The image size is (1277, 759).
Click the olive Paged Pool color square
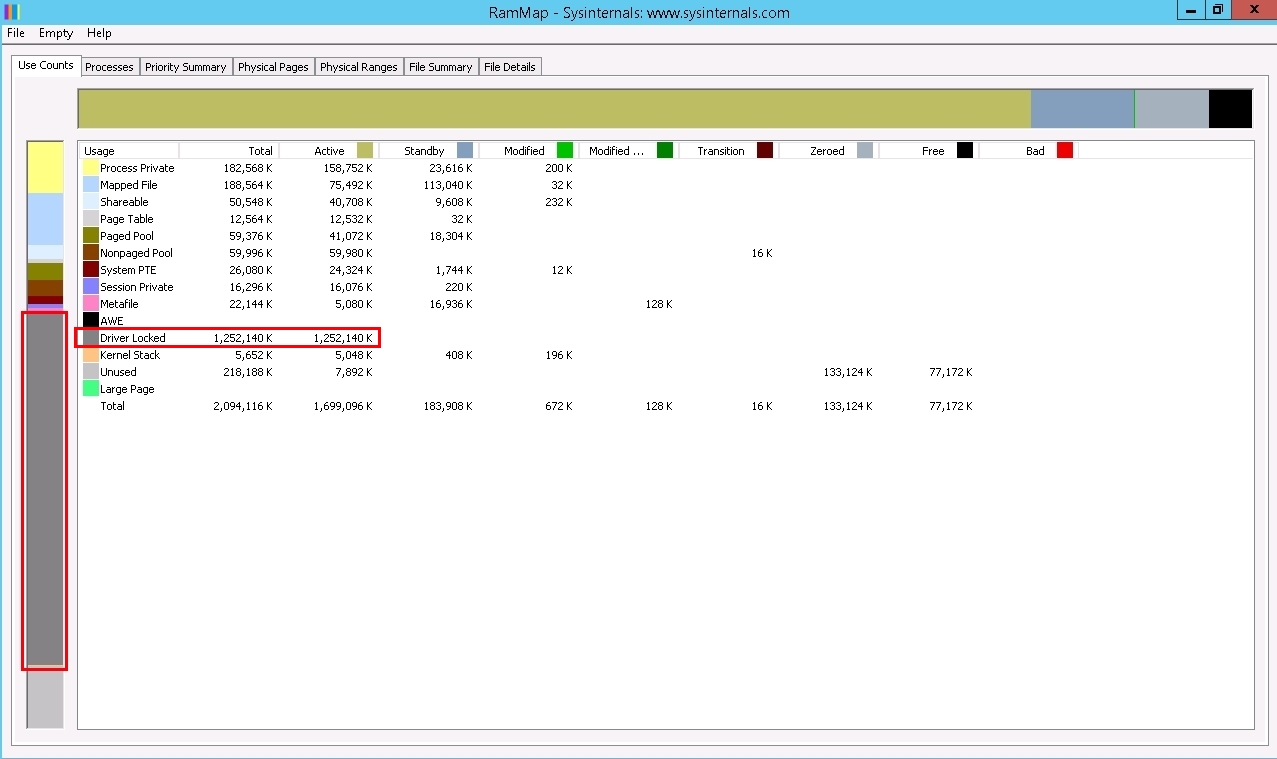[91, 236]
